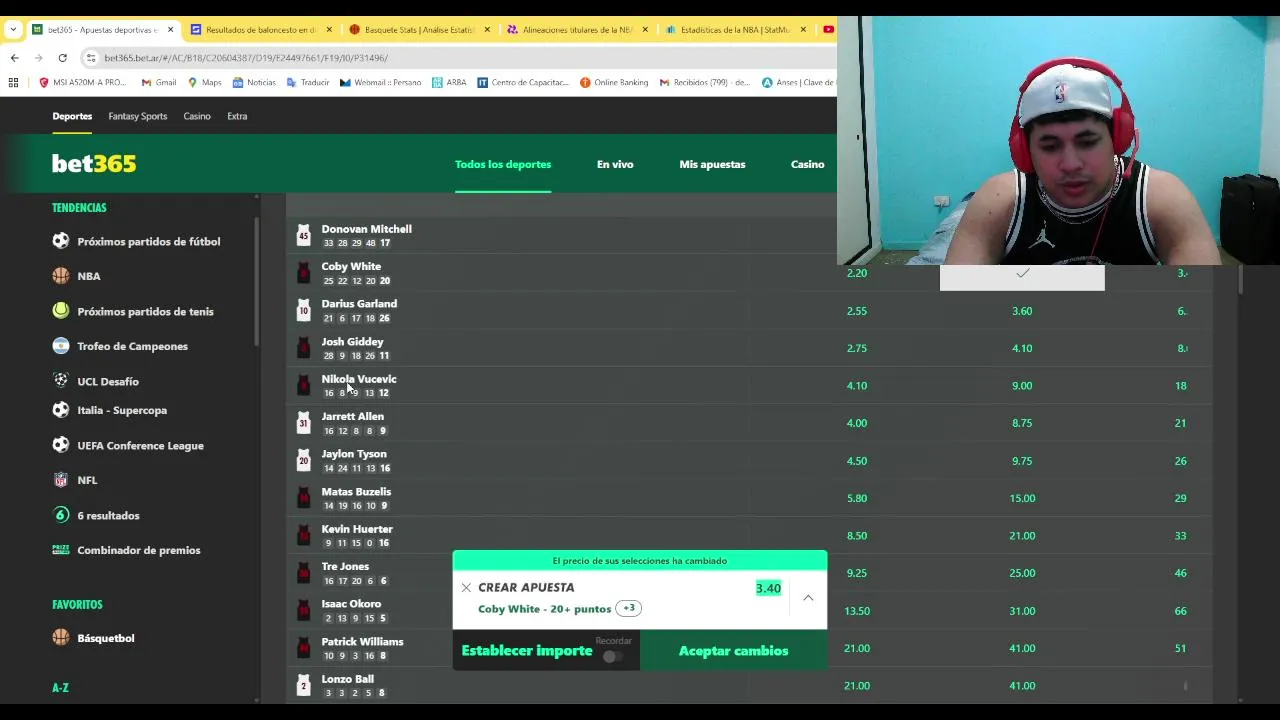1280x720 pixels.
Task: Open the MSI A520M-A PRO bookmark
Action: [83, 83]
